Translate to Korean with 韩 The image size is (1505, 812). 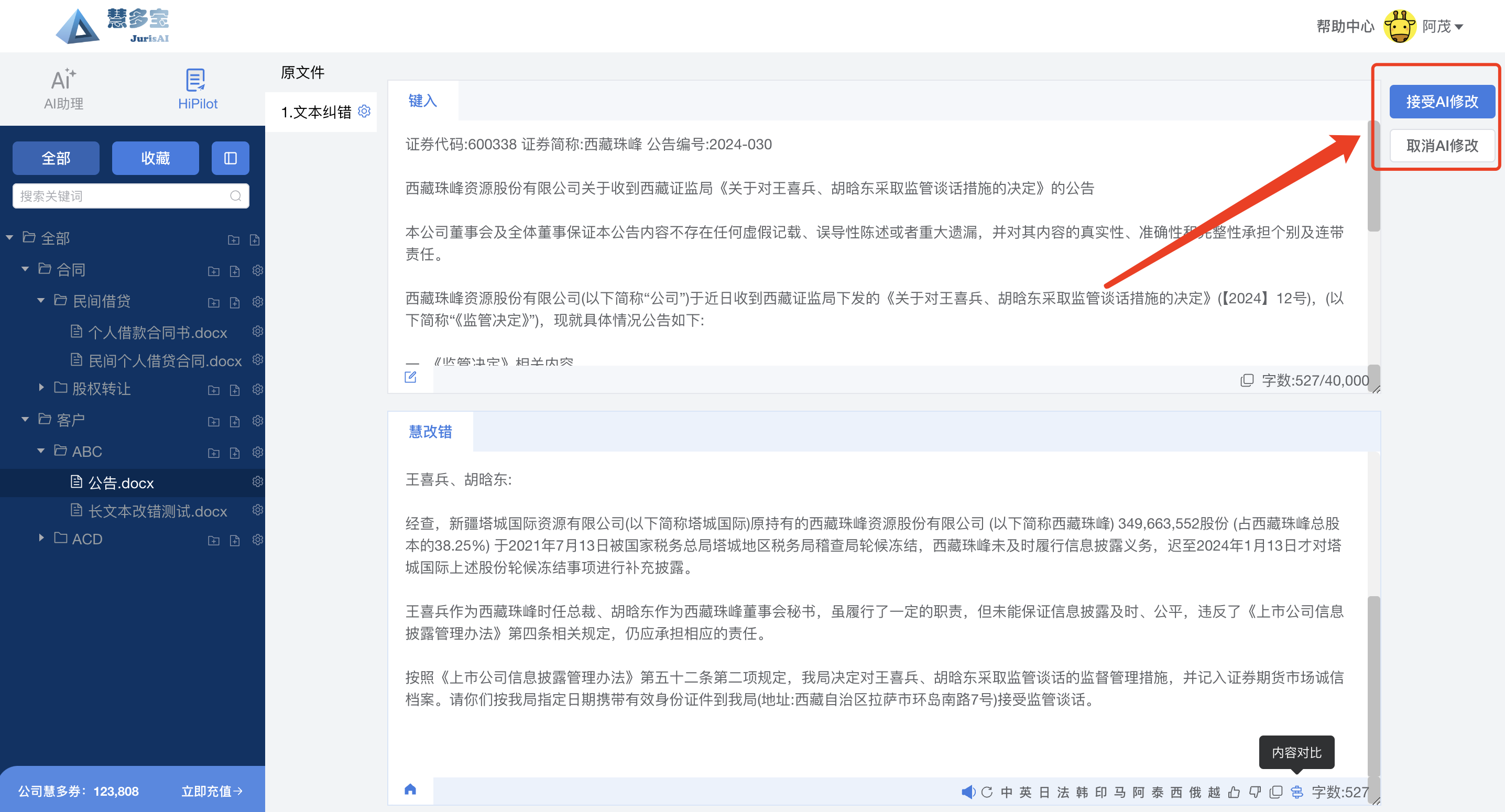[x=1082, y=792]
